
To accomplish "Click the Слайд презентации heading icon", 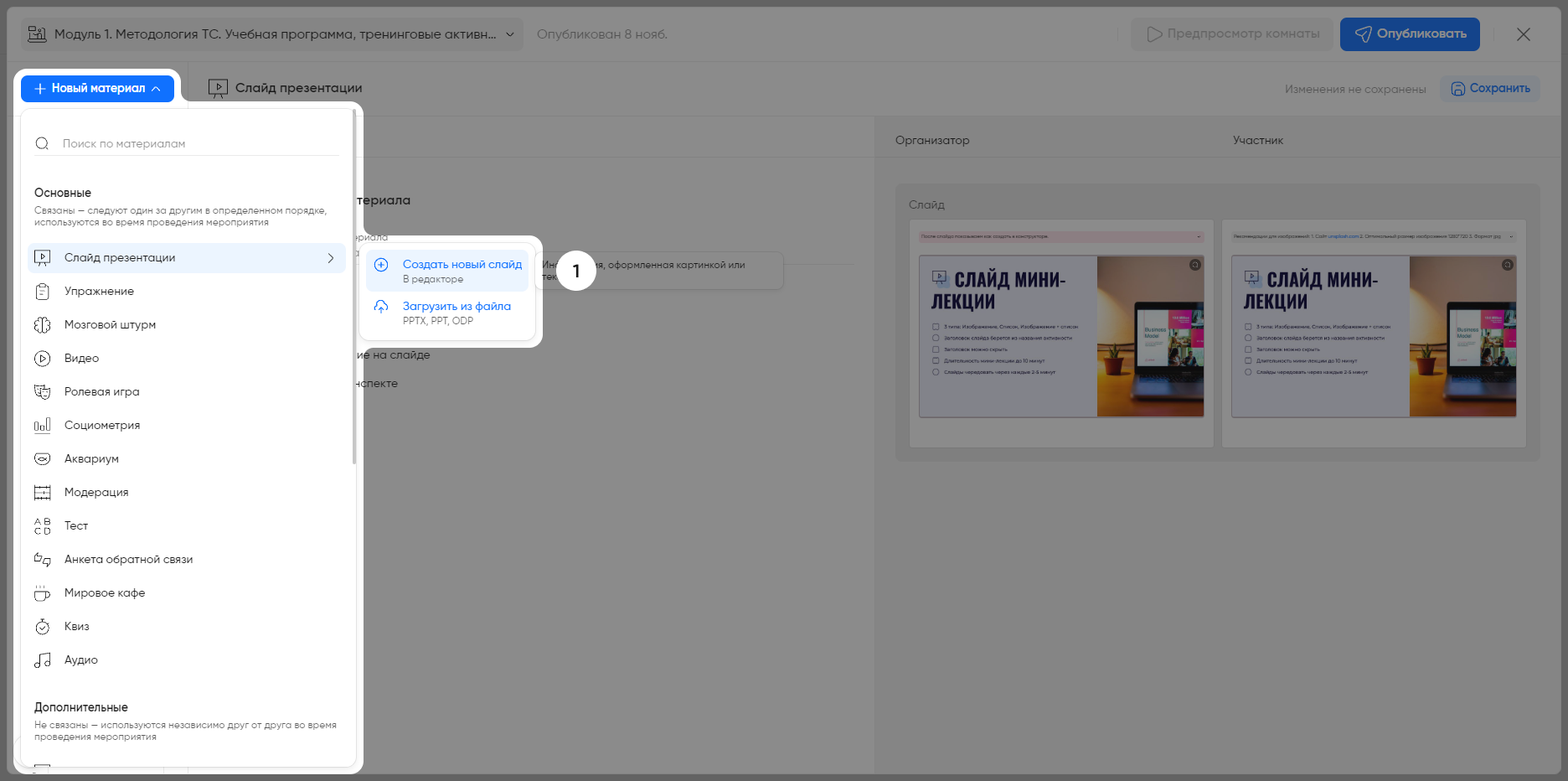I will coord(218,89).
